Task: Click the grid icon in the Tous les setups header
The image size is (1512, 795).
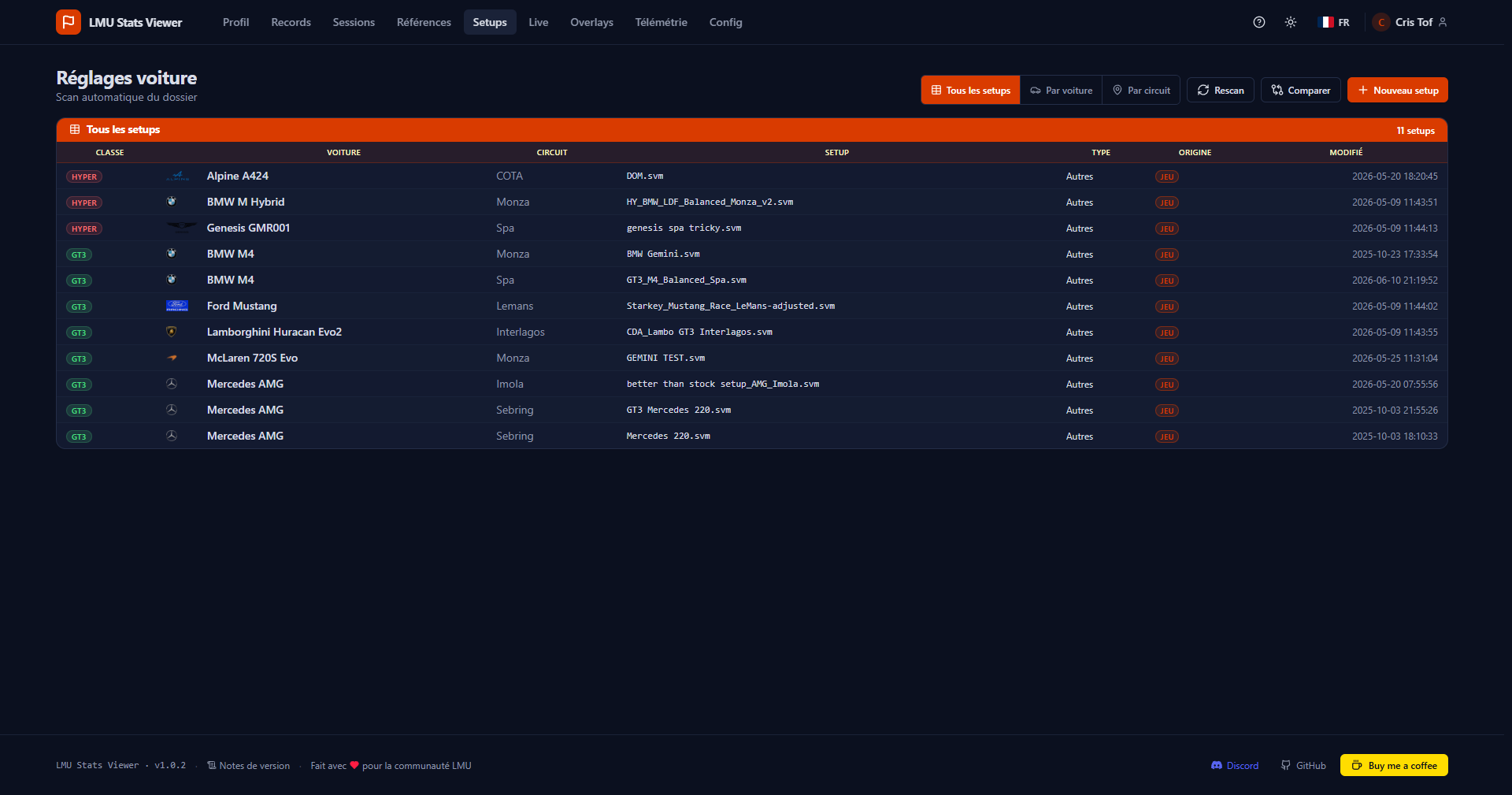Action: (x=75, y=129)
